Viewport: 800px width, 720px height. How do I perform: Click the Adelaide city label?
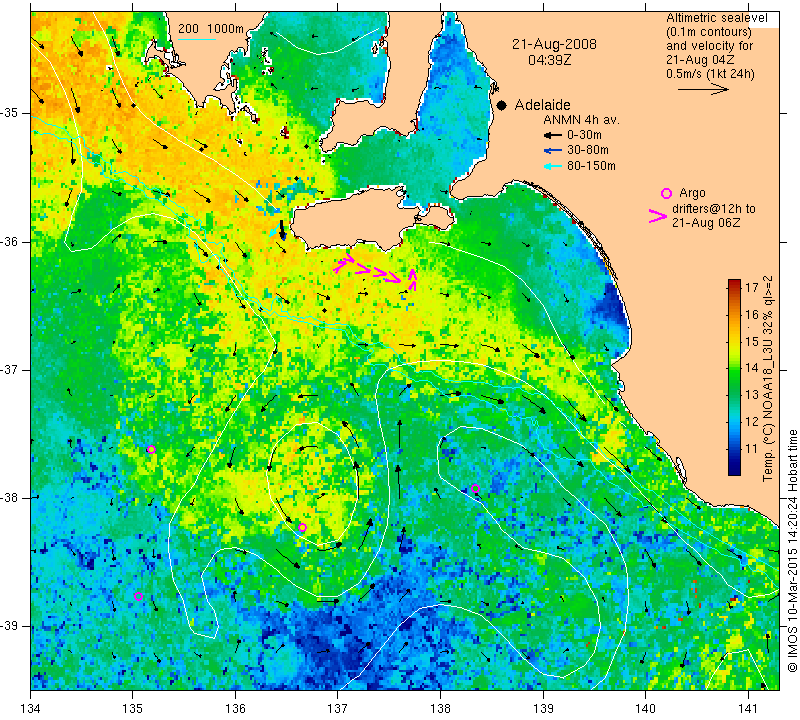(x=542, y=105)
